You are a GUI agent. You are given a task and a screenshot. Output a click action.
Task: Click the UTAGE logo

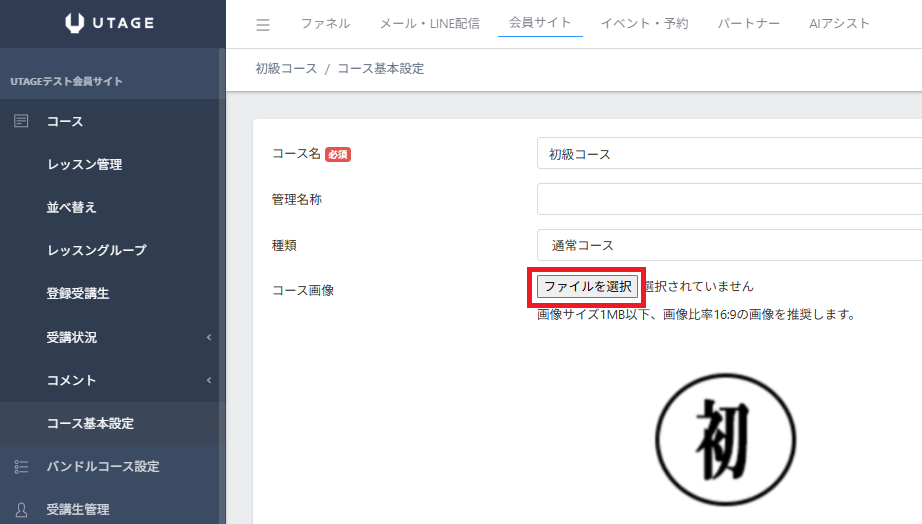[x=112, y=23]
